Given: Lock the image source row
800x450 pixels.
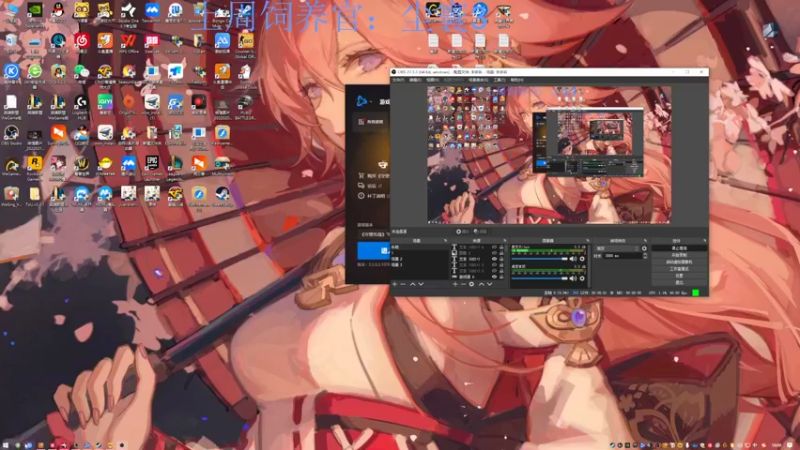Looking at the screenshot, I should click(x=501, y=253).
